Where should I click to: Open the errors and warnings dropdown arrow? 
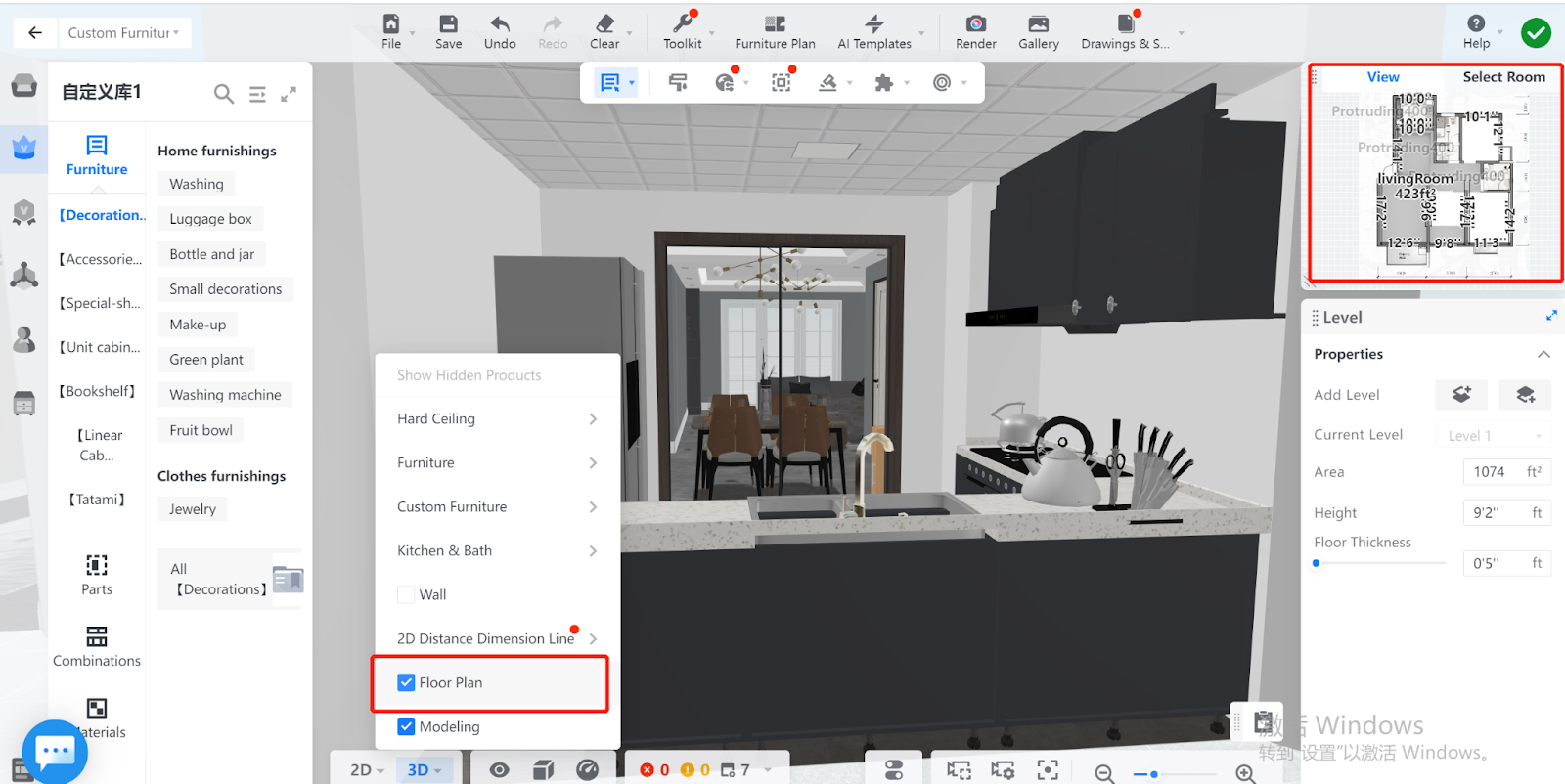(768, 770)
